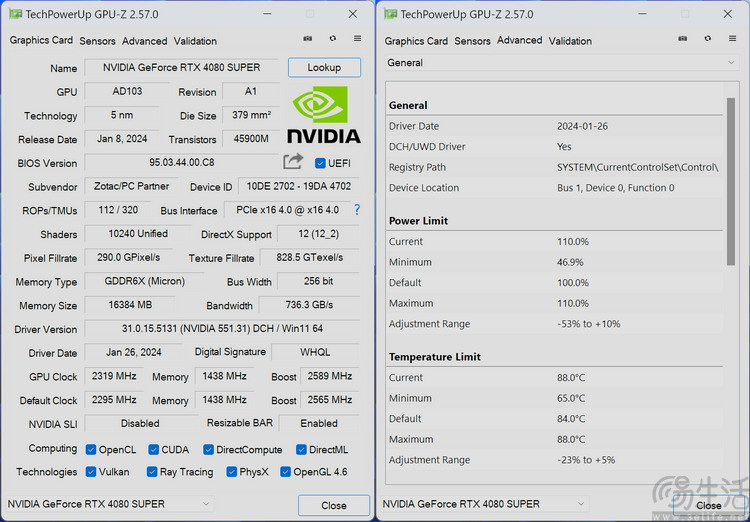
Task: Click Close button in right GPU-Z window
Action: (708, 505)
